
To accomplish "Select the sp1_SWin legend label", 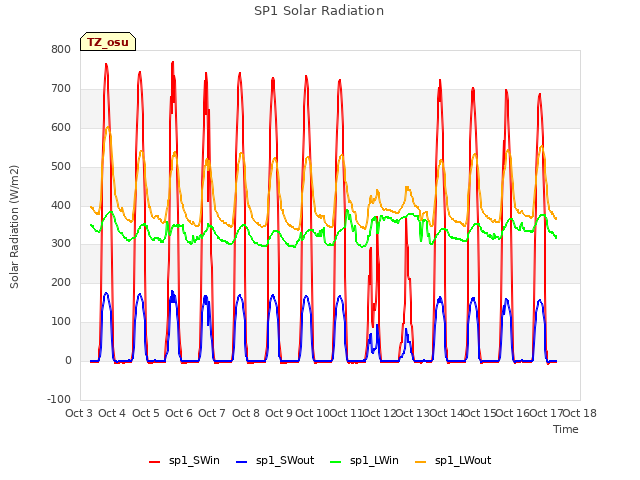I will coord(194,460).
